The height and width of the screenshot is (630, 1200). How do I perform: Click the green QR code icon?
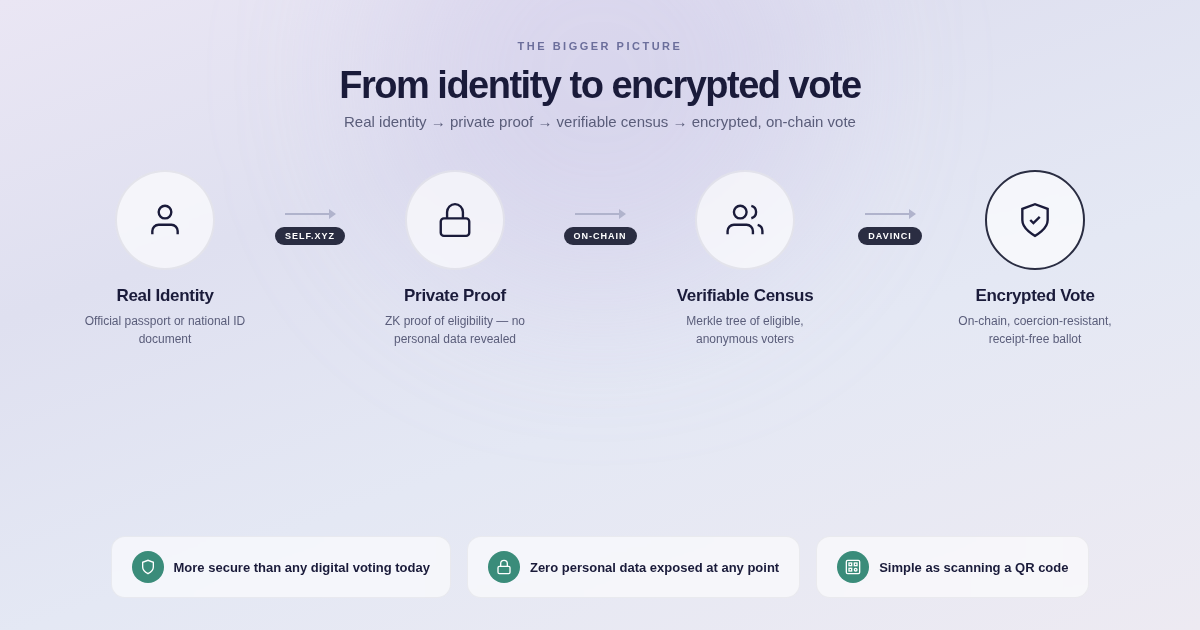[x=853, y=567]
